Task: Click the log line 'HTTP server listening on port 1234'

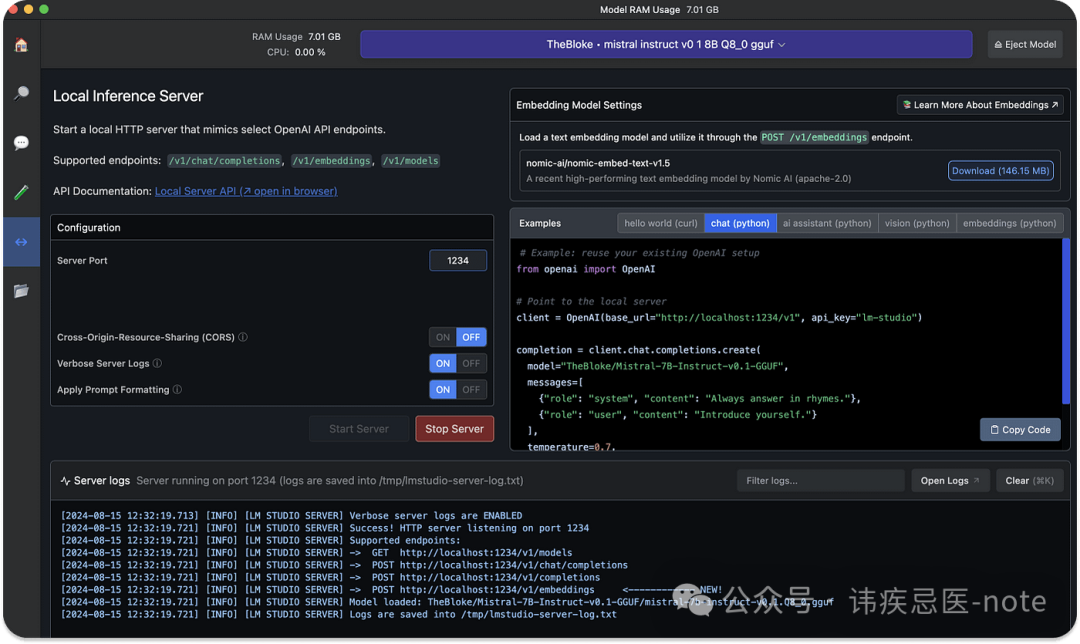Action: tap(325, 528)
